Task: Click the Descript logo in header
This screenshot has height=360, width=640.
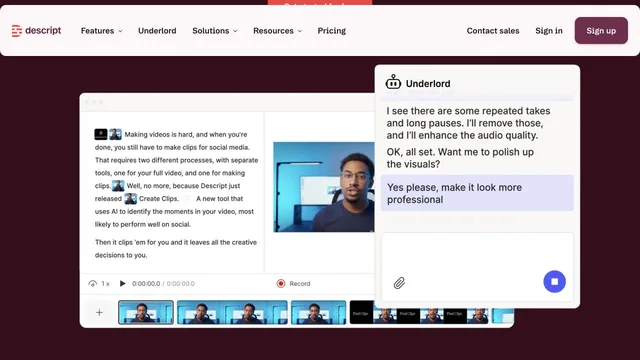Action: point(36,31)
